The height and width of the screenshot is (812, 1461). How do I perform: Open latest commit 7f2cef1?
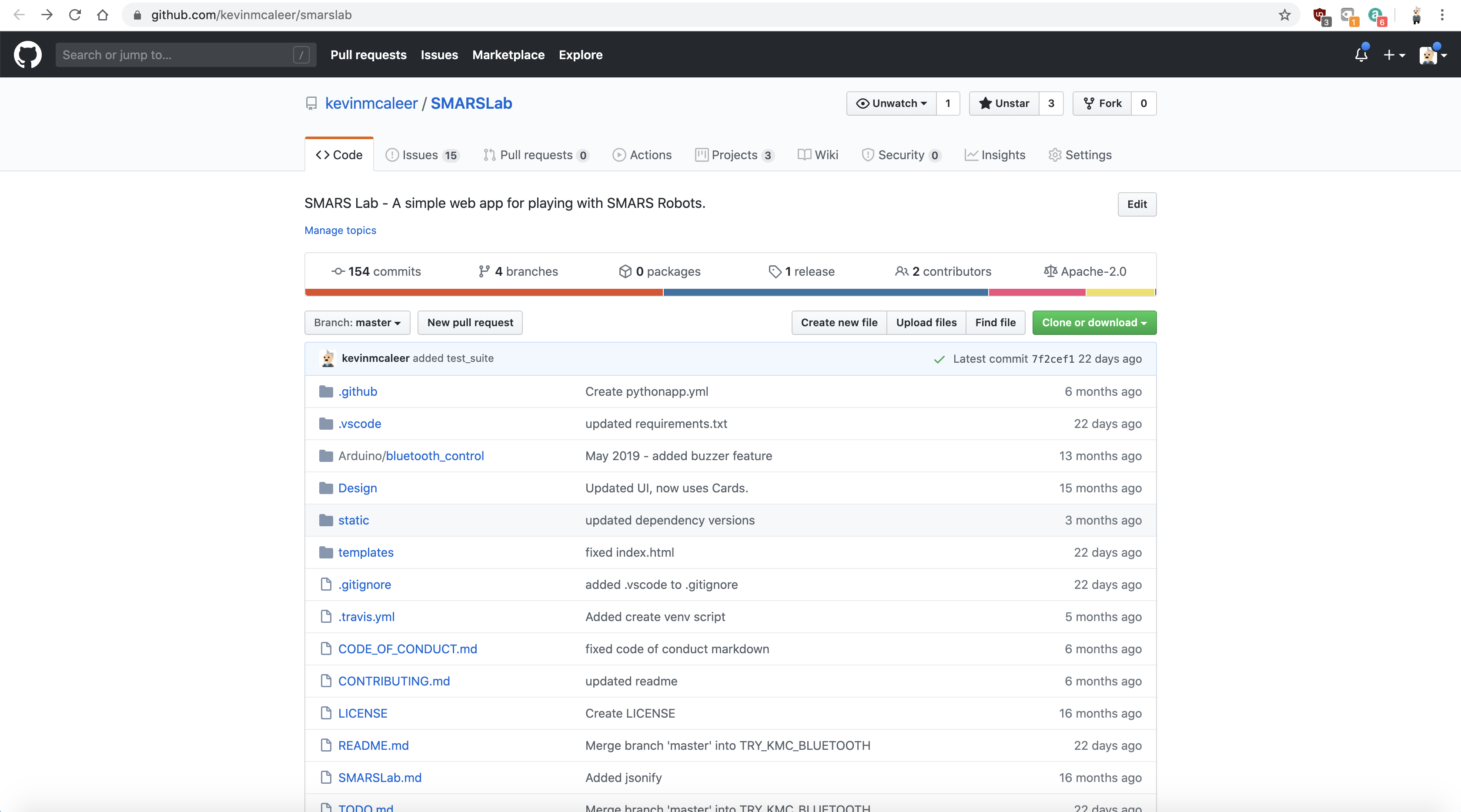(1053, 359)
